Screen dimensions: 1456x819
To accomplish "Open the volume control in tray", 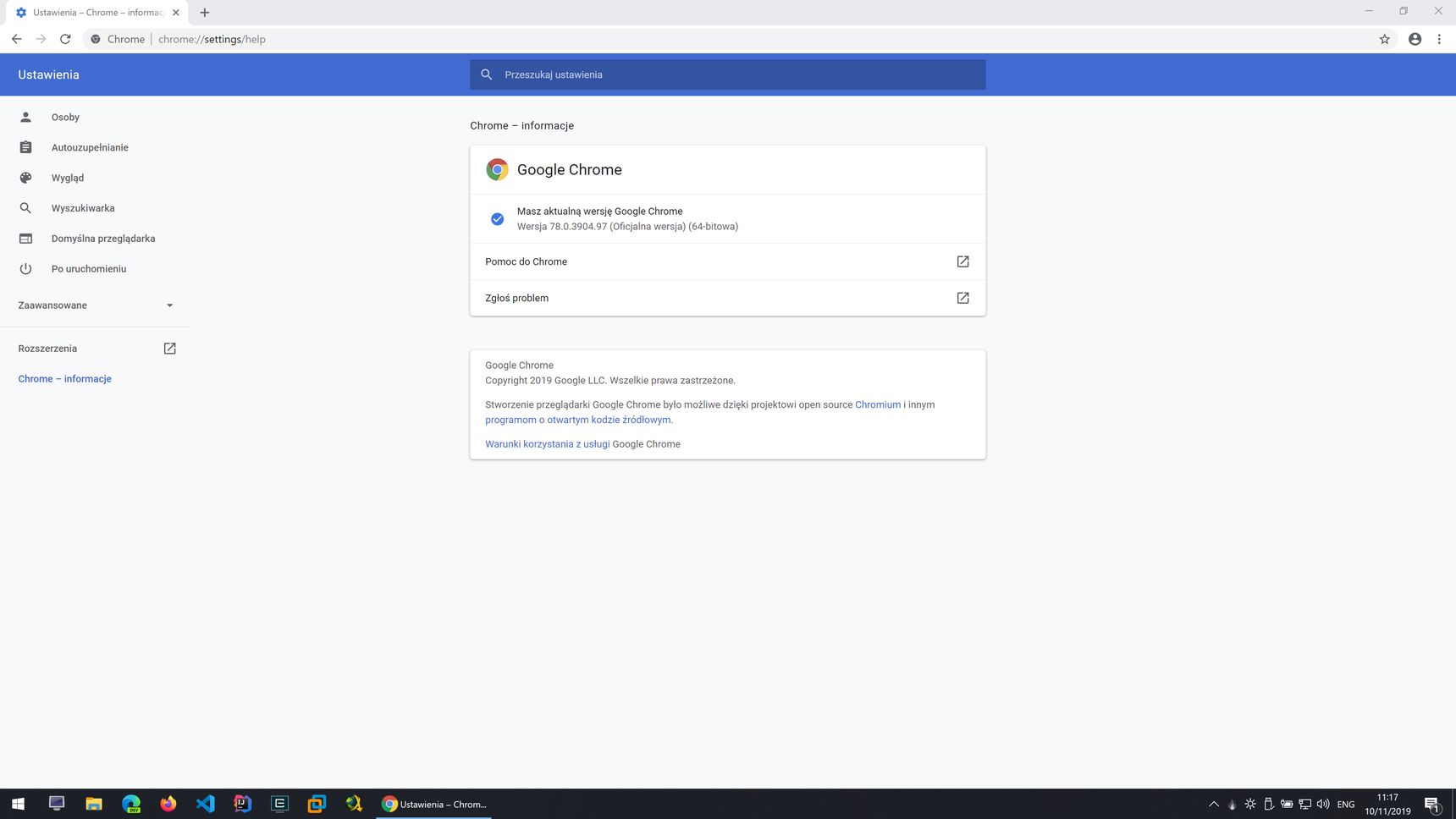I will coord(1323,804).
